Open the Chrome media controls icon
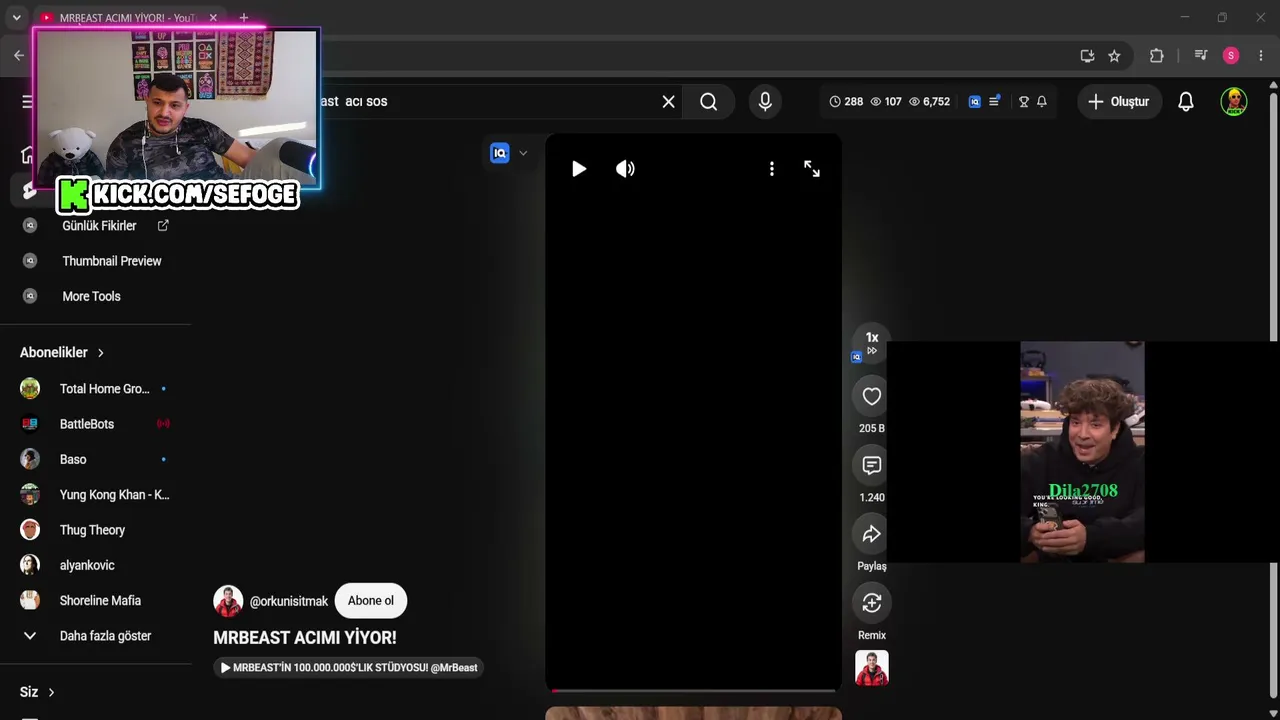This screenshot has height=720, width=1280. [x=1201, y=56]
